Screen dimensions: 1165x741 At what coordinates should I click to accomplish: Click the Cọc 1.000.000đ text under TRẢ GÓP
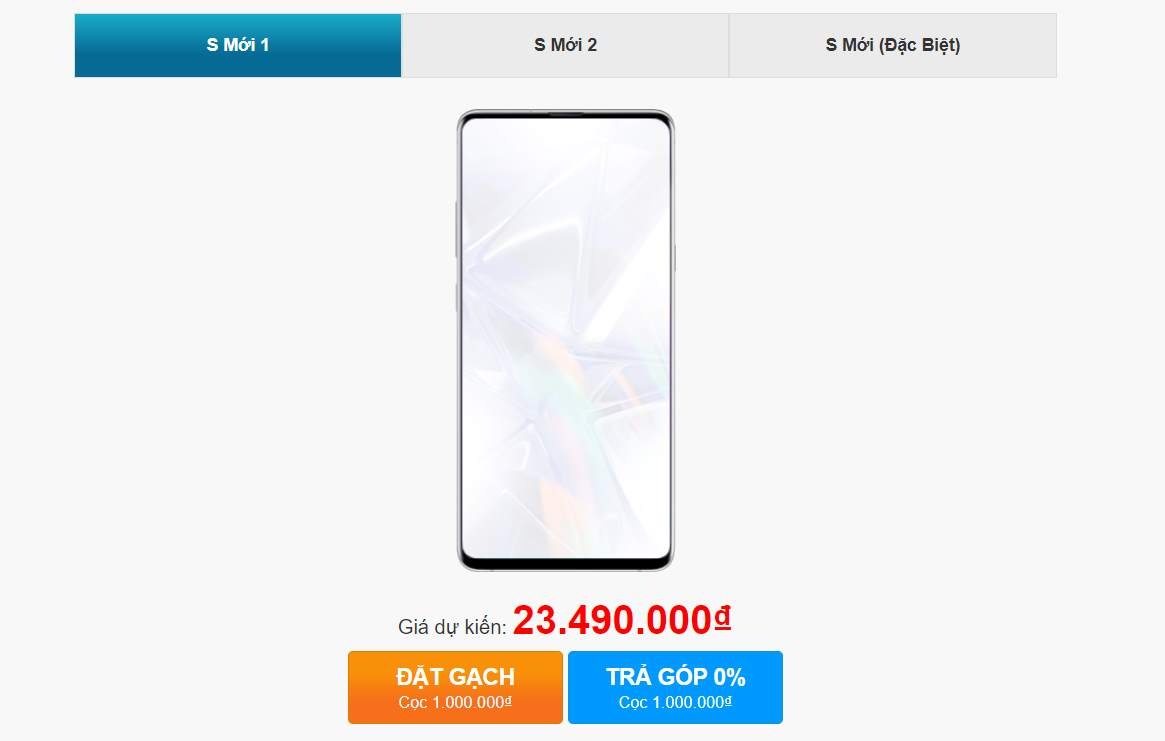[x=675, y=700]
